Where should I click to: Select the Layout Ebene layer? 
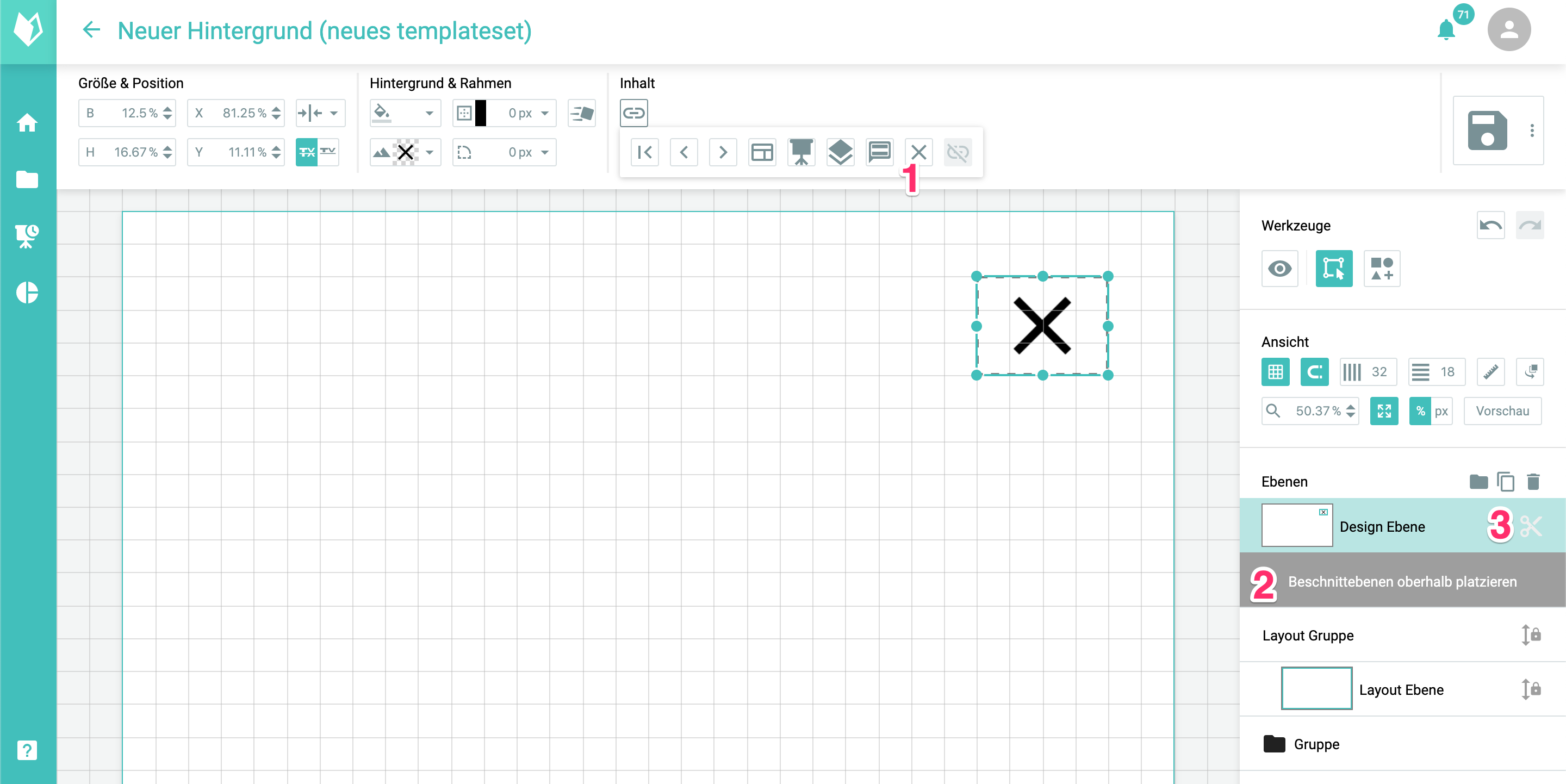click(x=1402, y=689)
